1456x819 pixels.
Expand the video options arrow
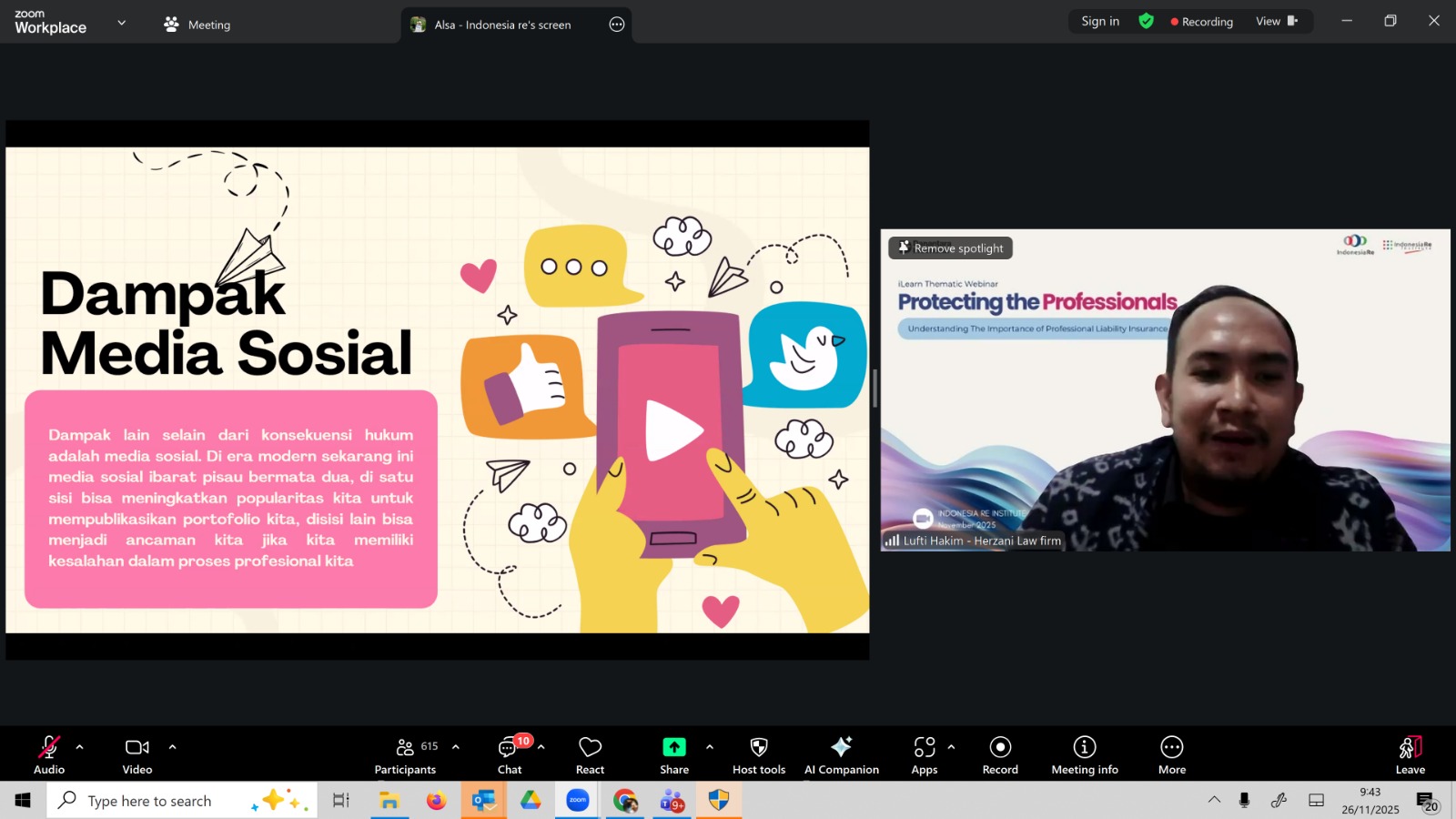coord(172,747)
